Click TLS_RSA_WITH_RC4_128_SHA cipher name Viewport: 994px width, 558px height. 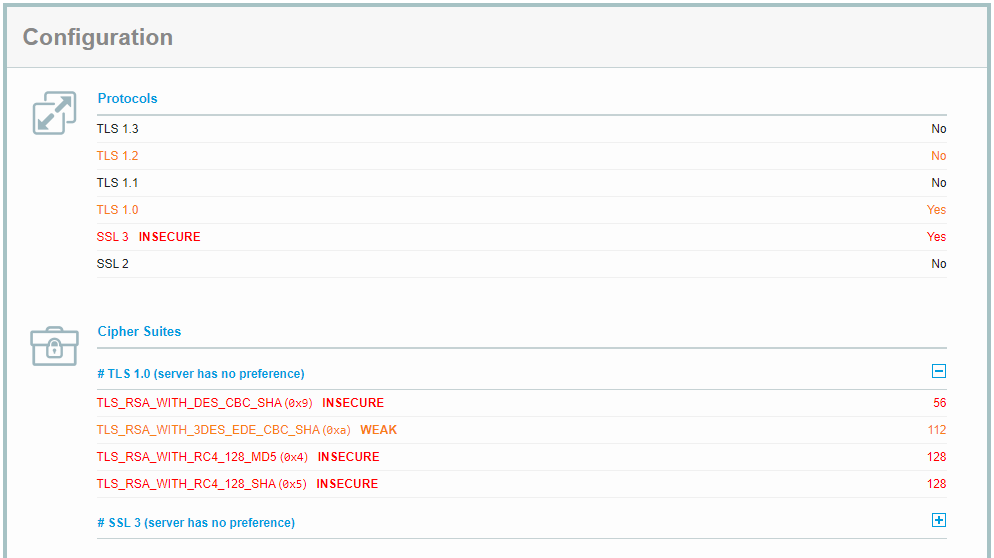pyautogui.click(x=186, y=484)
